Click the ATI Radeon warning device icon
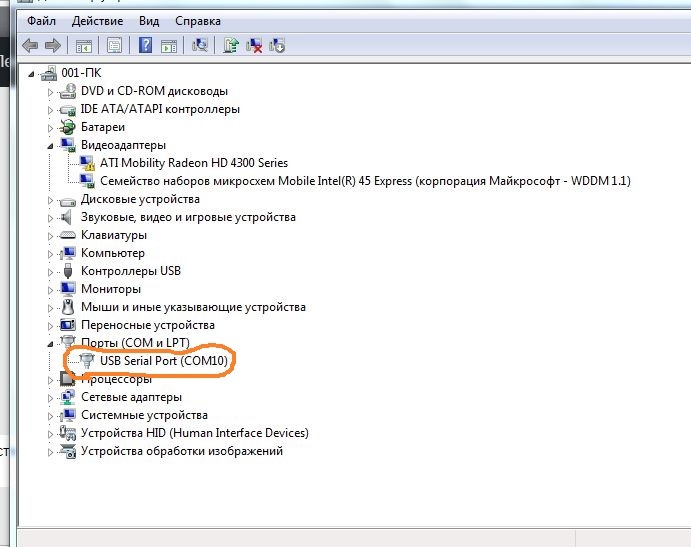Viewport: 691px width, 547px height. click(87, 163)
